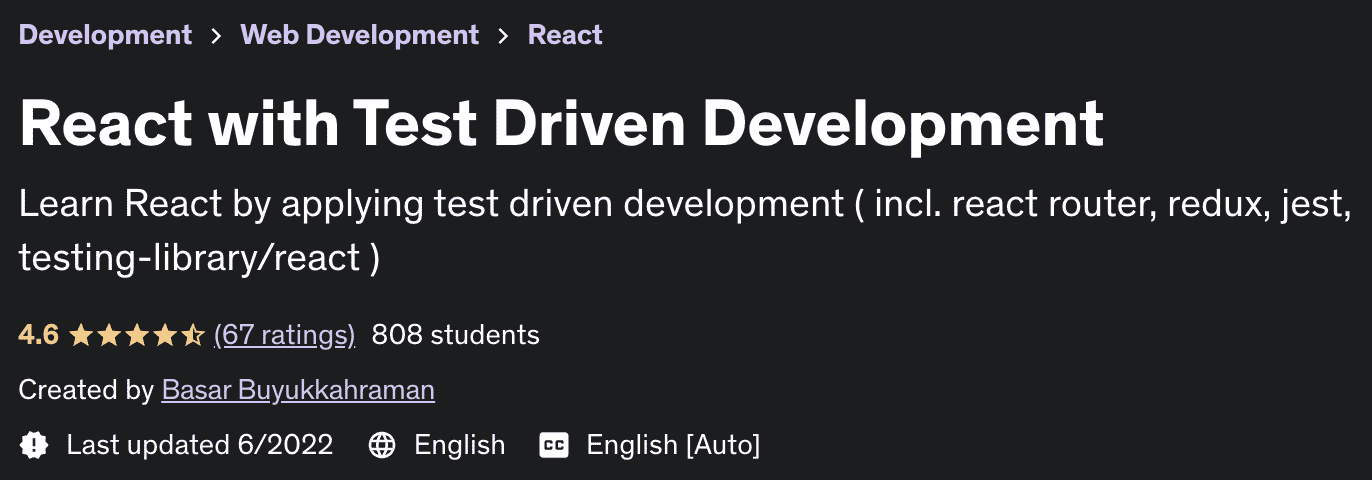Click the half-filled fifth rating star

tap(193, 335)
